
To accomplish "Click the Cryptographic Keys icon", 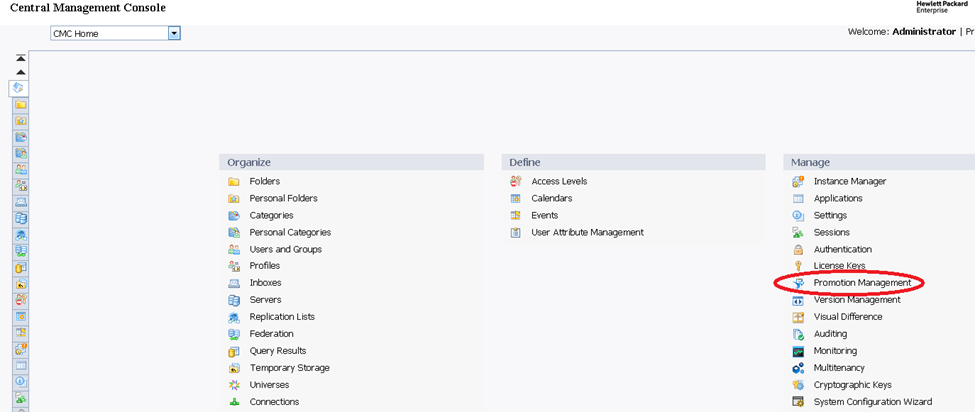I will click(x=798, y=385).
